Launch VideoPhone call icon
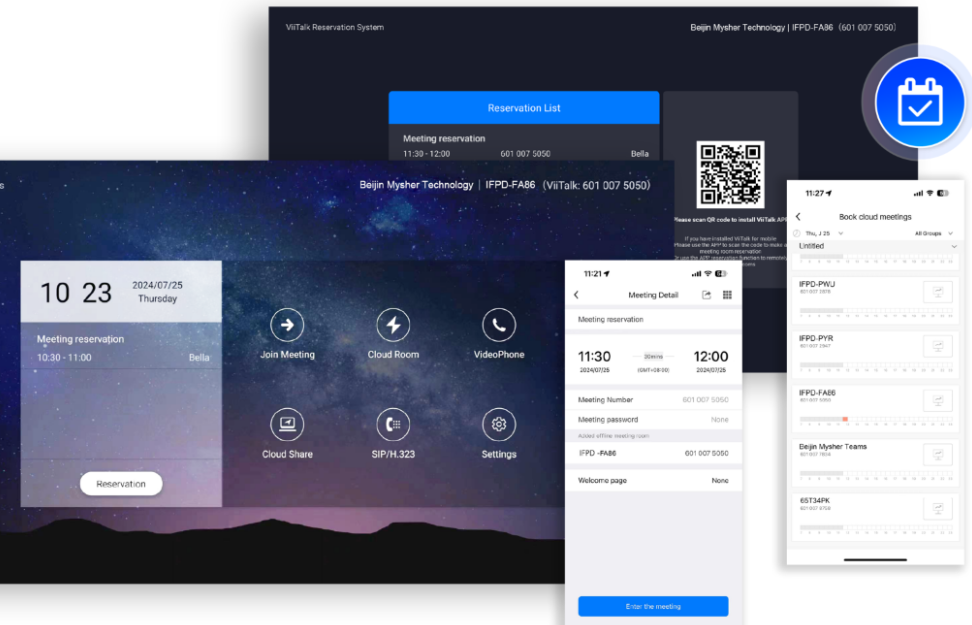Viewport: 972px width, 625px height. coord(498,325)
